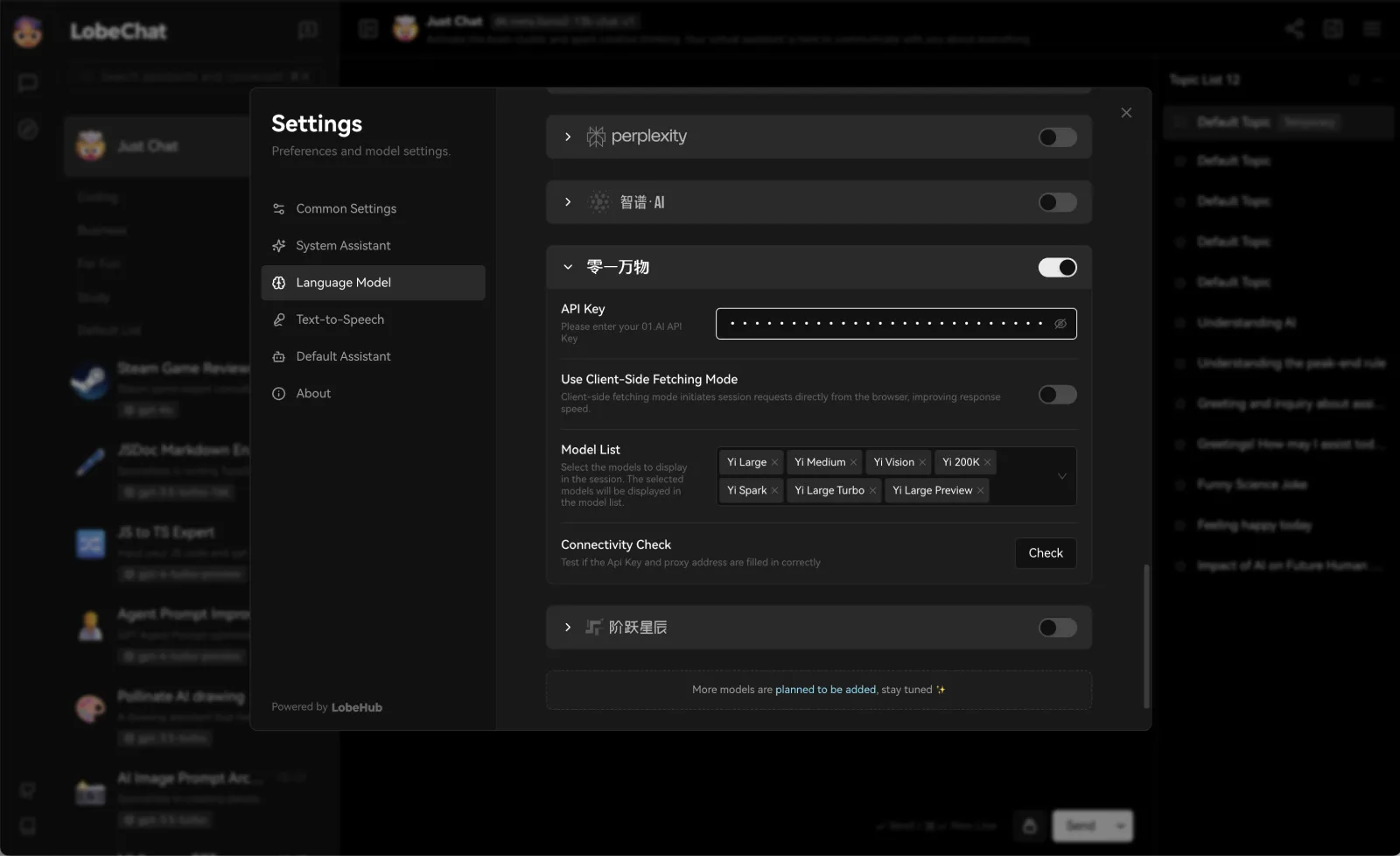Open the Model List dropdown arrow
The width and height of the screenshot is (1400, 856).
click(1061, 476)
